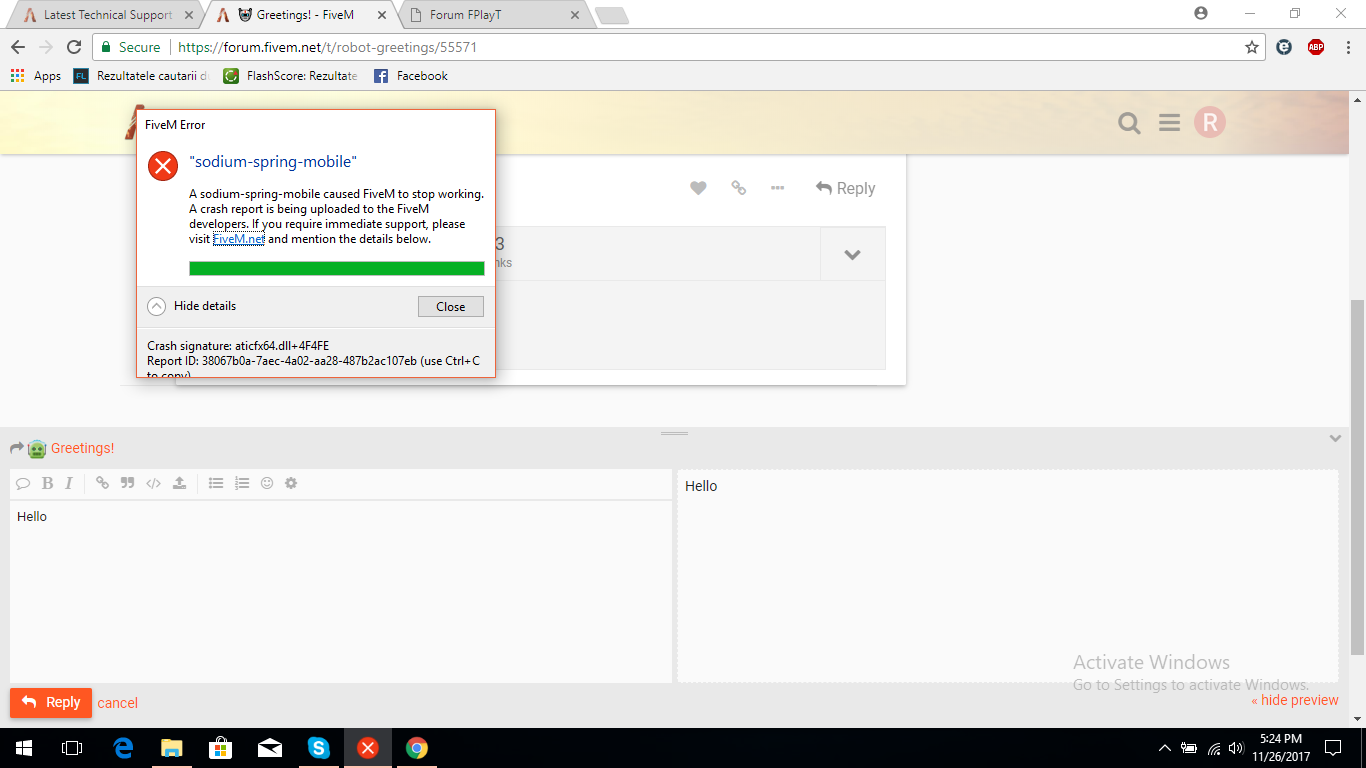Open Apps bookmarks shortcut

point(35,76)
